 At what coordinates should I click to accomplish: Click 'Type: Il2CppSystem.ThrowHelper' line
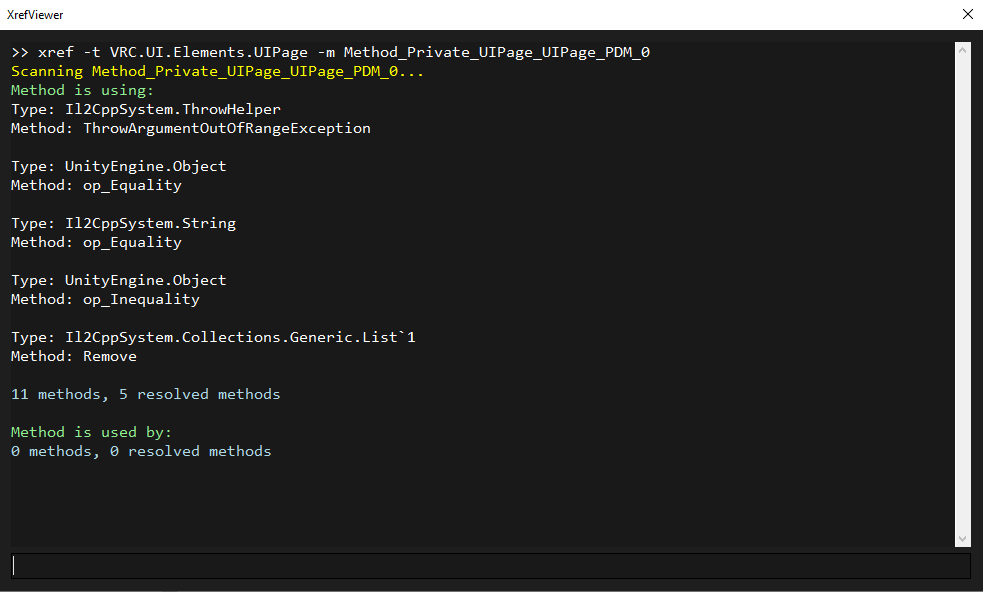146,109
